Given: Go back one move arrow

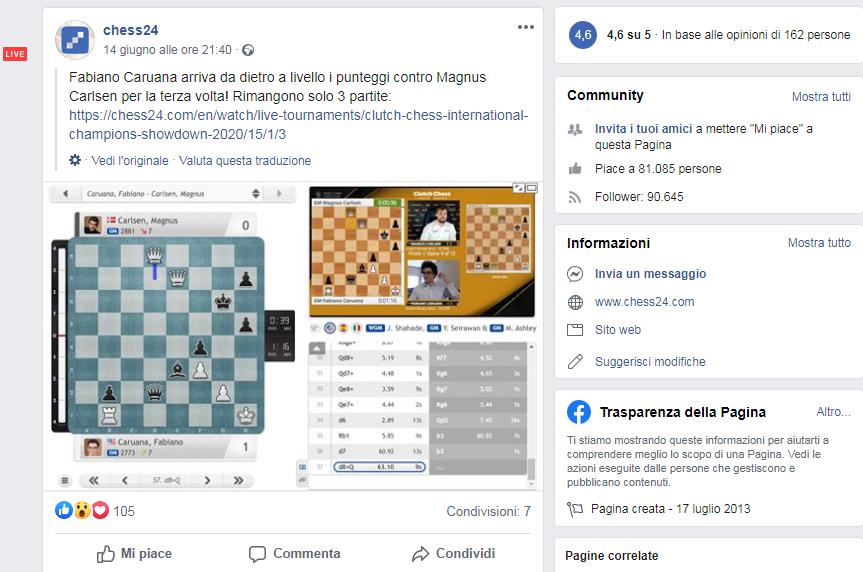Looking at the screenshot, I should (125, 481).
